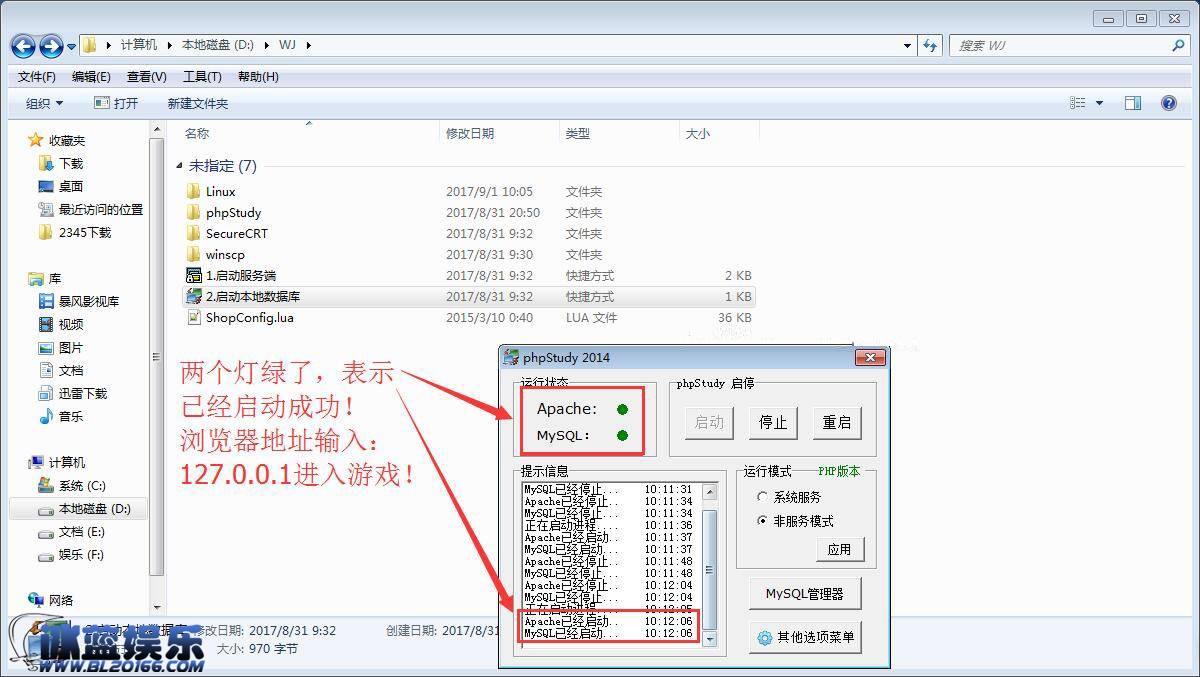Click the Explorer forward navigation arrow
Viewport: 1200px width, 677px height.
50,46
